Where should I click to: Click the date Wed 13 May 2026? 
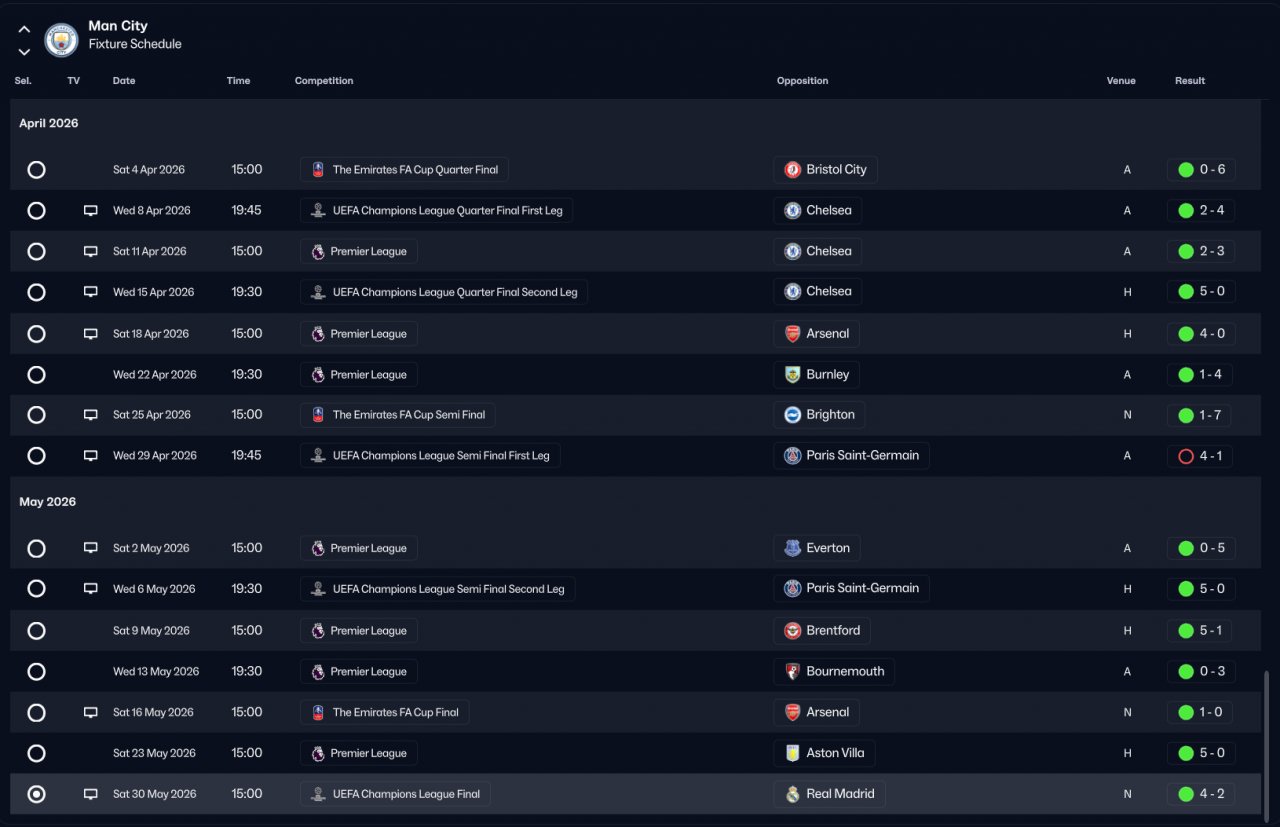point(156,672)
